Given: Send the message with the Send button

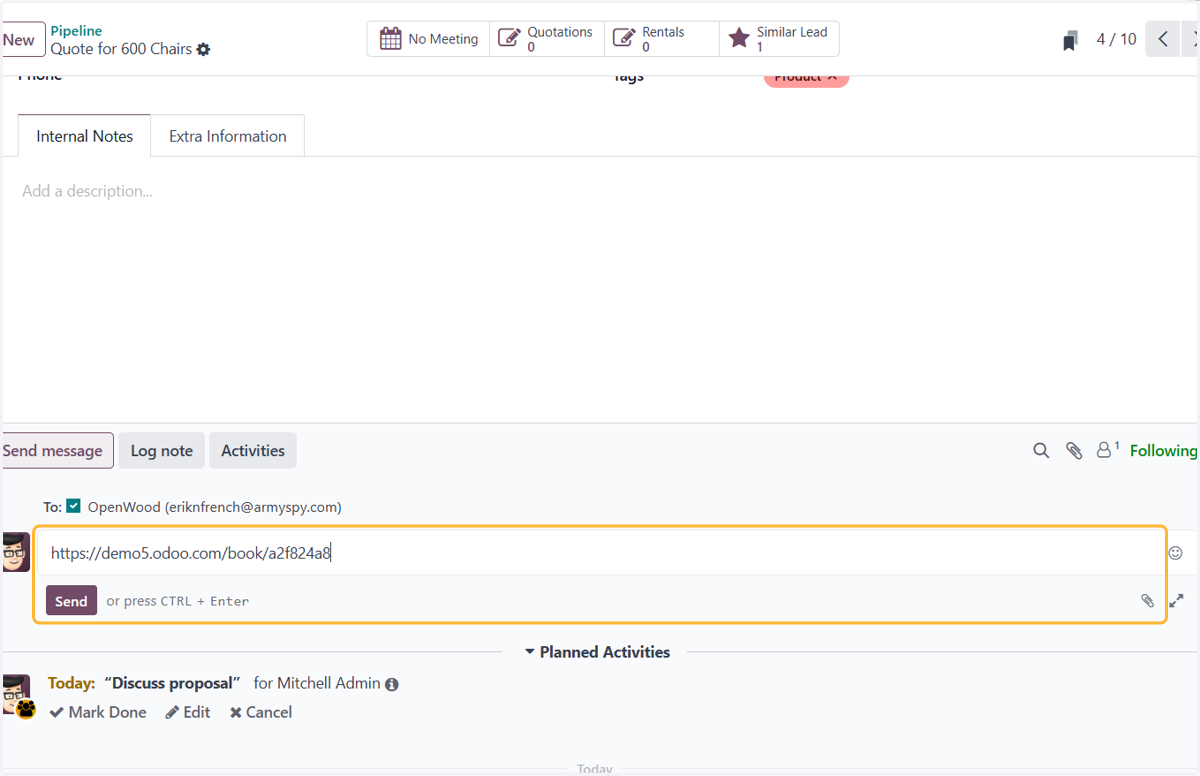Looking at the screenshot, I should click(x=71, y=601).
